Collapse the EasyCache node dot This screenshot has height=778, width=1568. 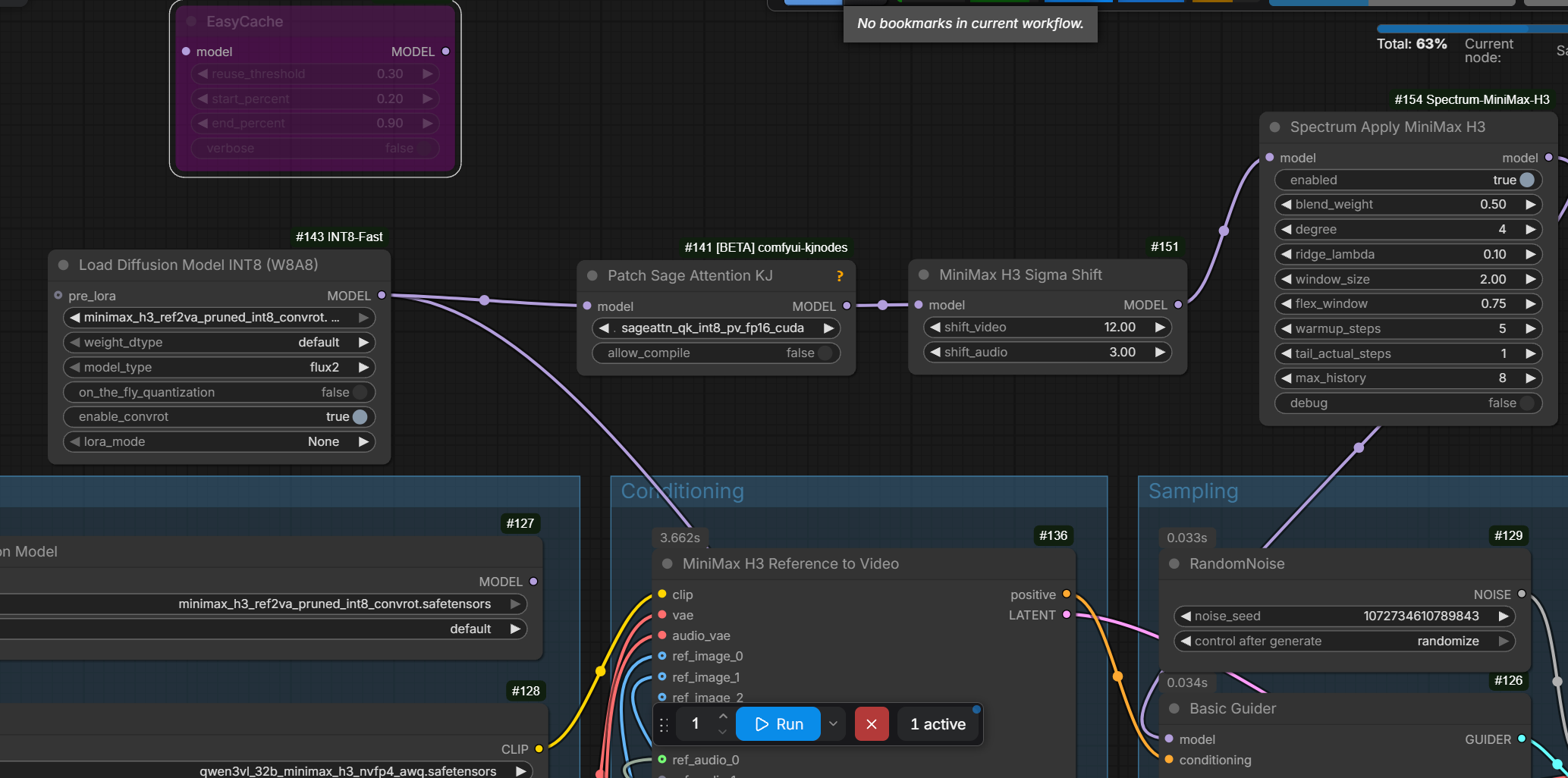tap(191, 21)
